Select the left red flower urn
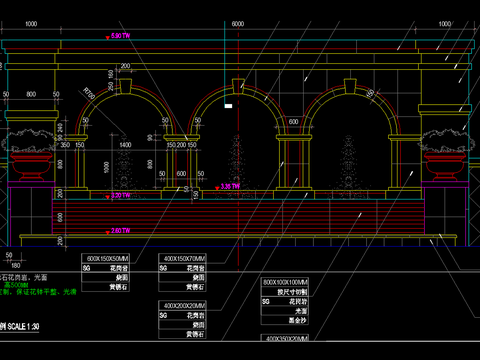The width and height of the screenshot is (480, 360). tap(31, 166)
